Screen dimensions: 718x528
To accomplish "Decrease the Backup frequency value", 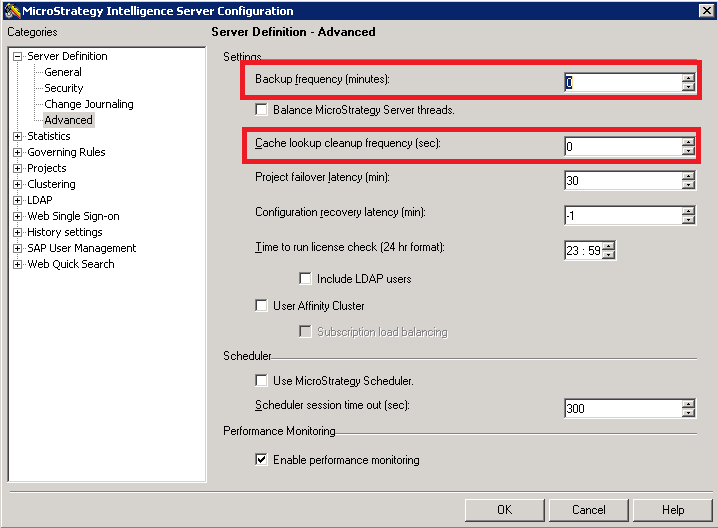I will click(x=688, y=87).
